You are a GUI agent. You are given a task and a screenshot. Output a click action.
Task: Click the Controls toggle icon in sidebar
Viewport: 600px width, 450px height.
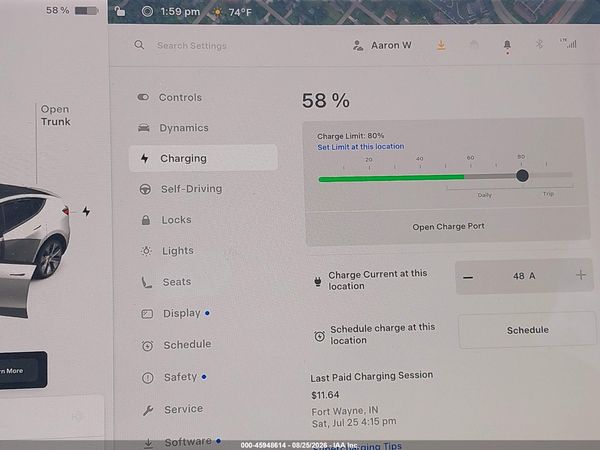(x=143, y=97)
